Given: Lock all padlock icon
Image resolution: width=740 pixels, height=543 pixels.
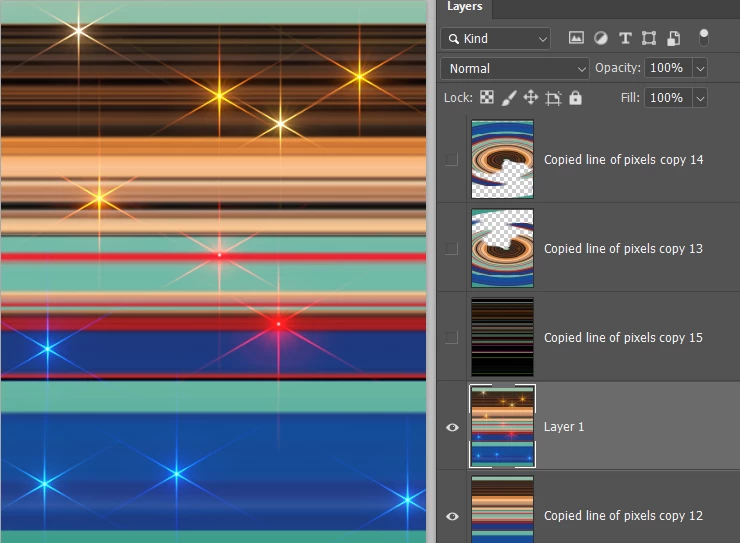Looking at the screenshot, I should (575, 98).
